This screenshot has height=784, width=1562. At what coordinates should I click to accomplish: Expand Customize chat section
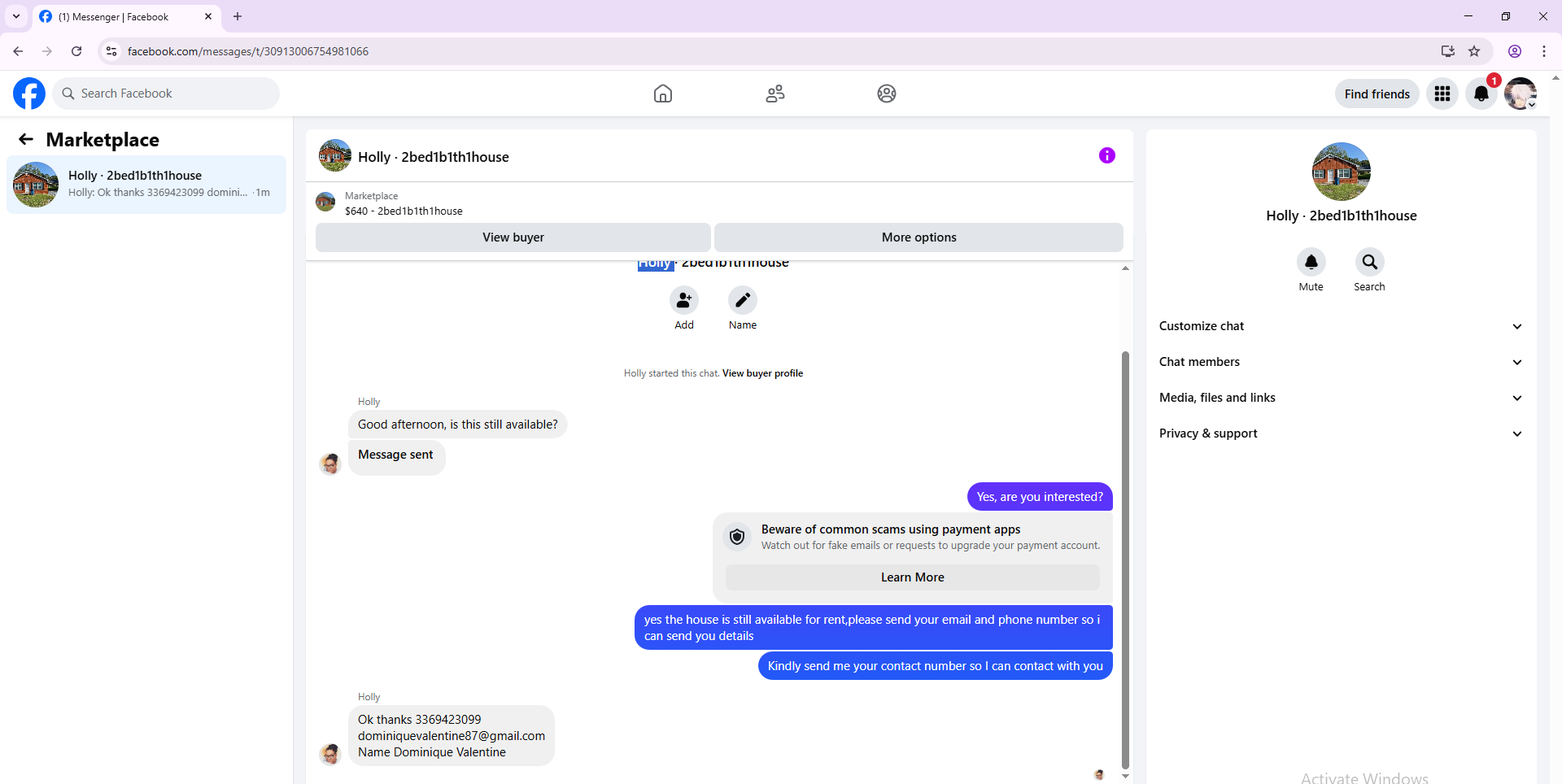click(1341, 326)
